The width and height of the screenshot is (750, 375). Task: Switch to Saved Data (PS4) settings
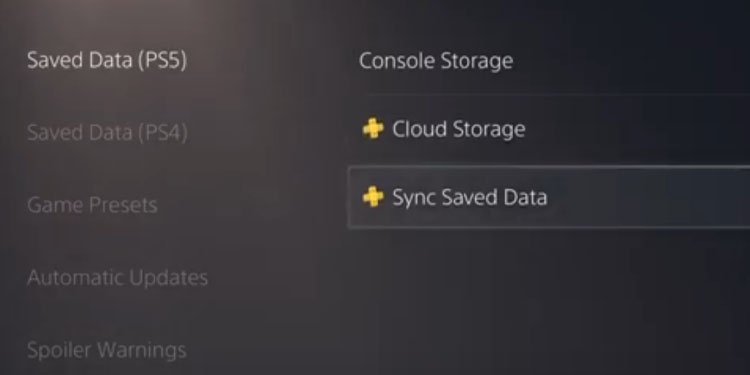coord(107,132)
